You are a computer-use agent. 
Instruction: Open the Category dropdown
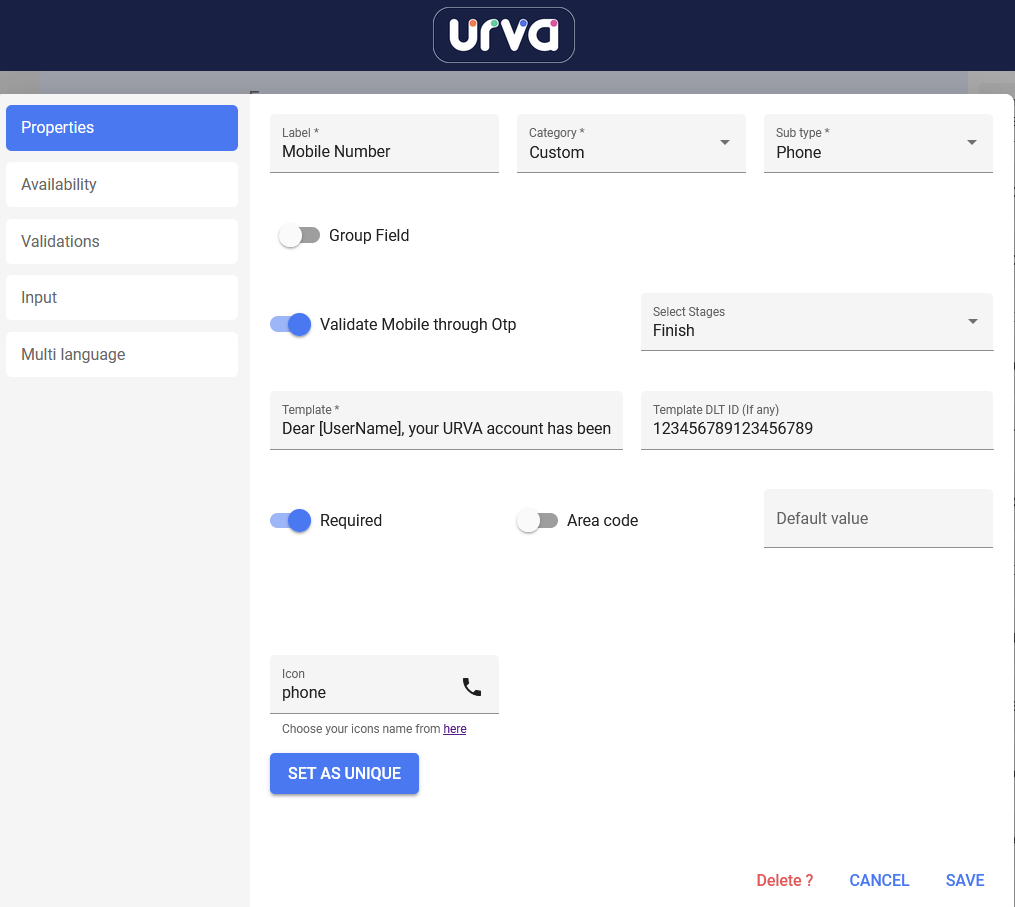631,143
